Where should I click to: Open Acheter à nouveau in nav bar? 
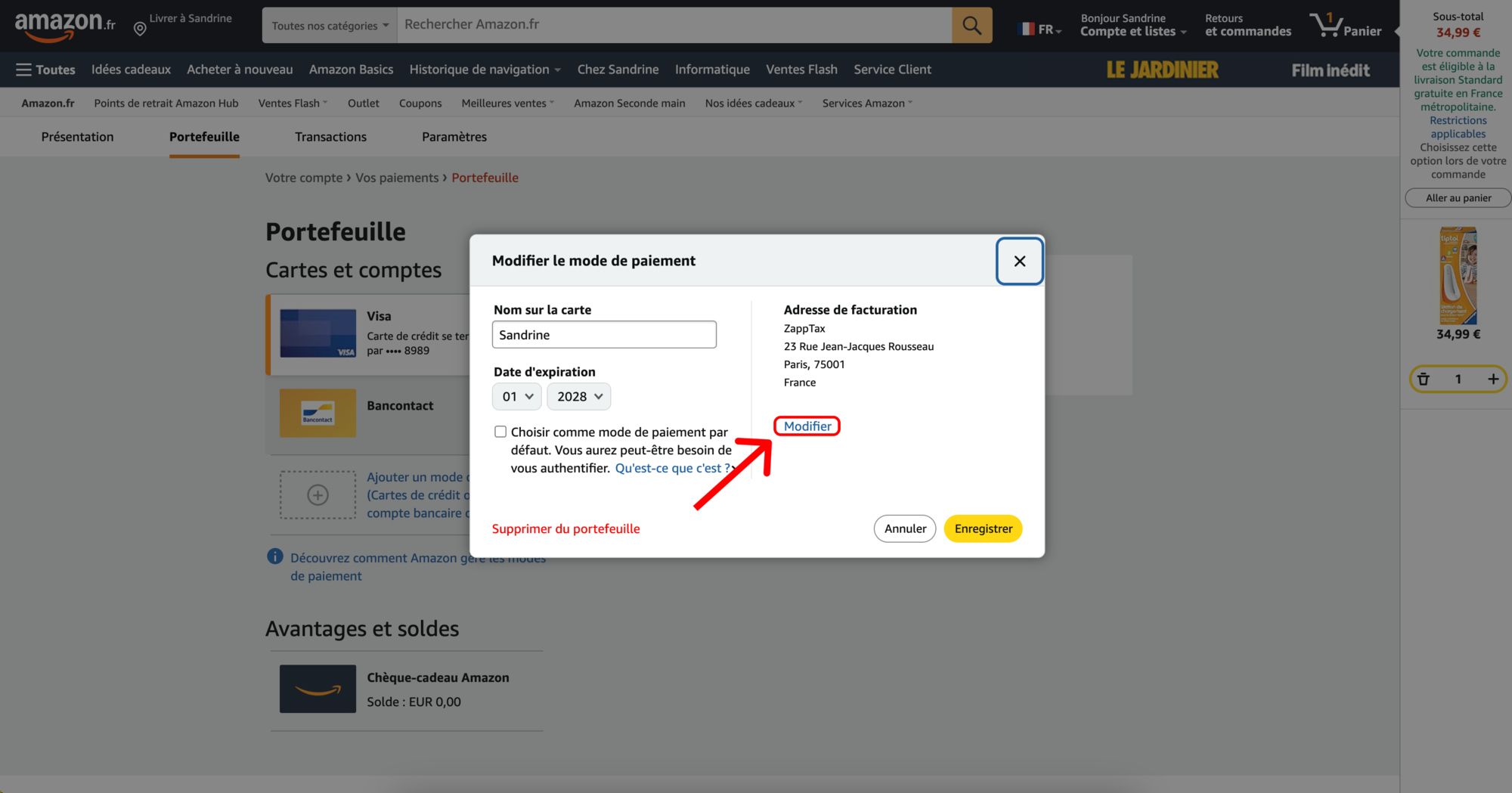pos(240,70)
